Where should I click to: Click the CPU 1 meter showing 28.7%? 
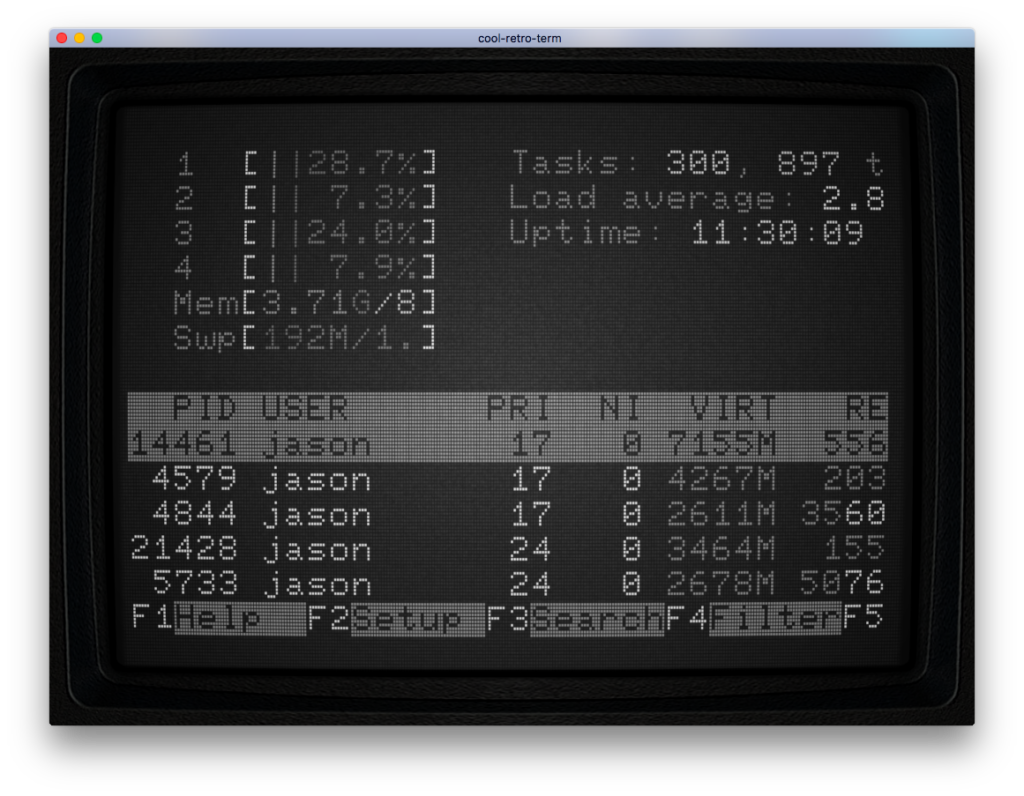pyautogui.click(x=306, y=163)
